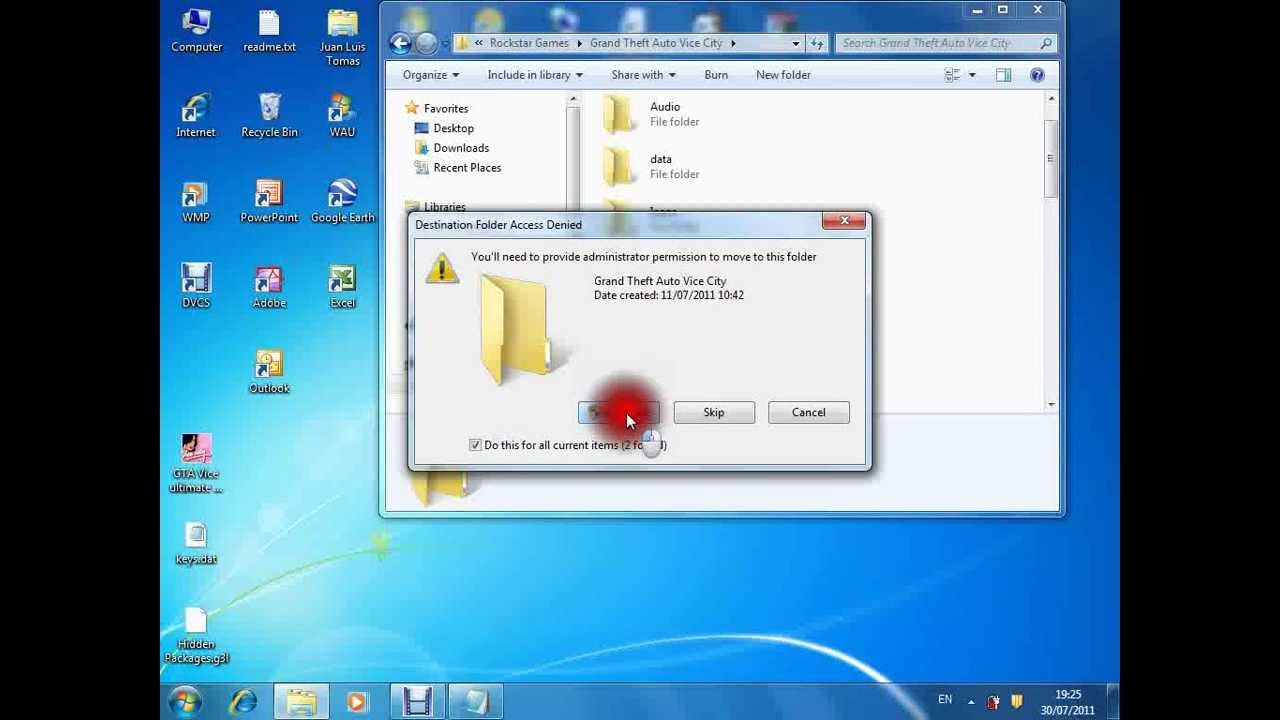Select the WAU desktop icon
Image resolution: width=1280 pixels, height=720 pixels.
(342, 115)
